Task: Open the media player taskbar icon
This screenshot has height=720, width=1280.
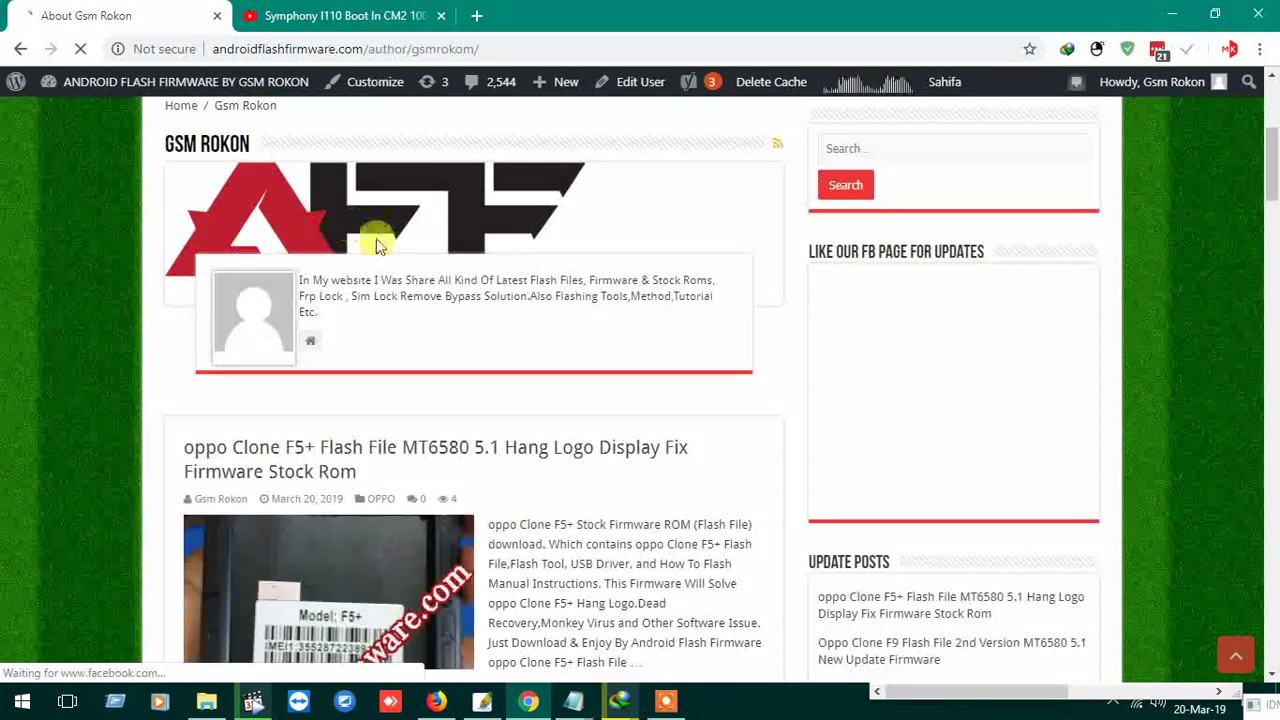Action: click(160, 702)
